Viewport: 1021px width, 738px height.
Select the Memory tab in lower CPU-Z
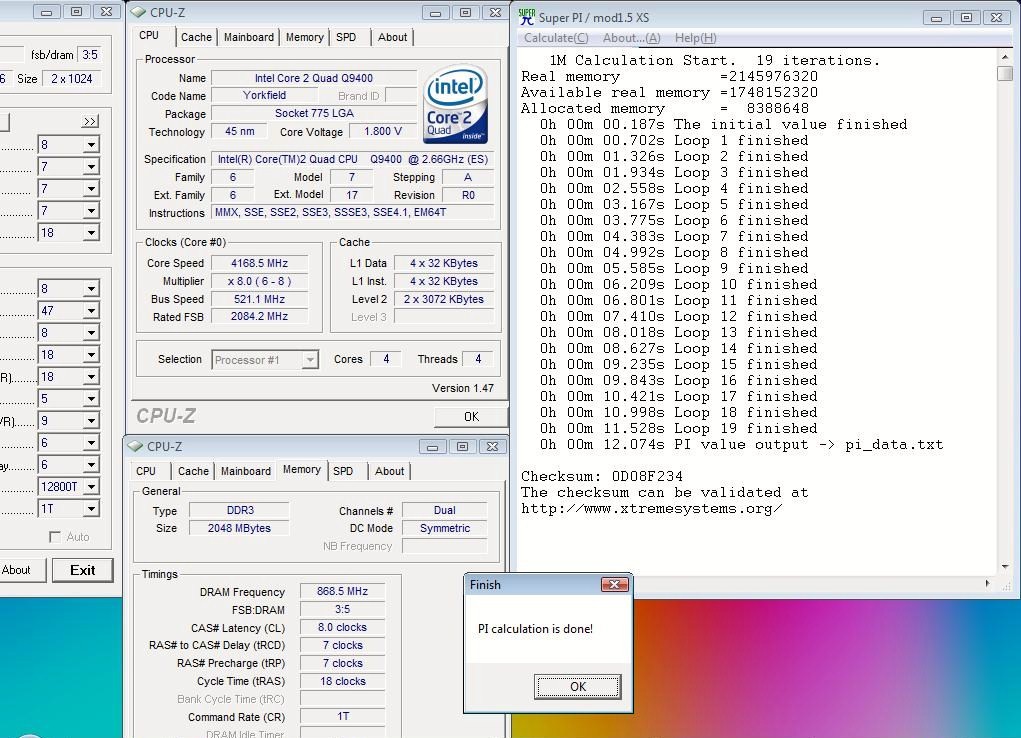pos(301,470)
